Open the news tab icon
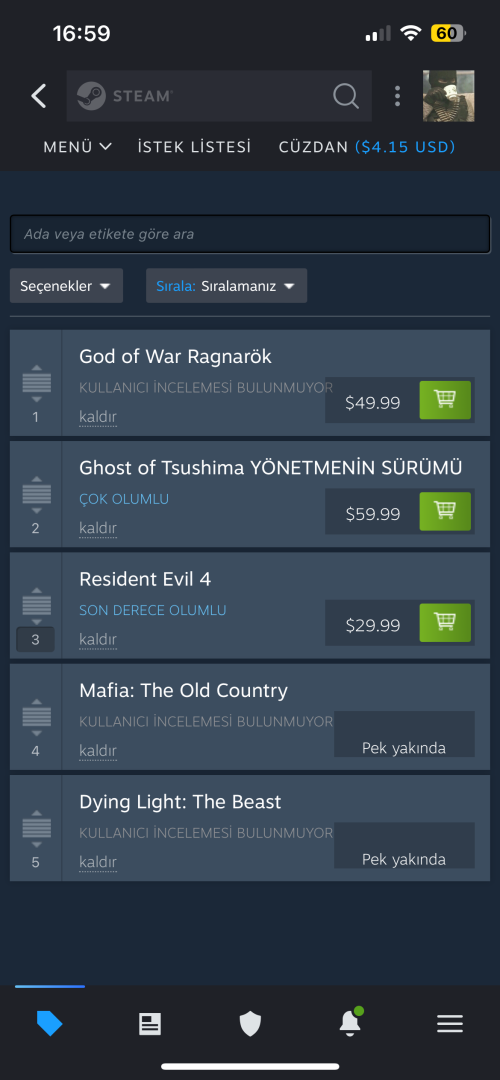Viewport: 500px width, 1080px height. 149,1024
